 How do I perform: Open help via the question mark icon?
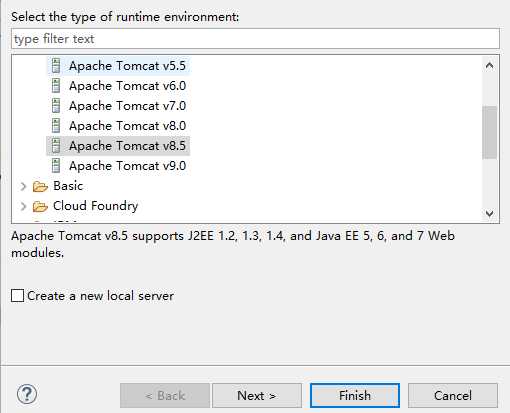click(x=27, y=395)
